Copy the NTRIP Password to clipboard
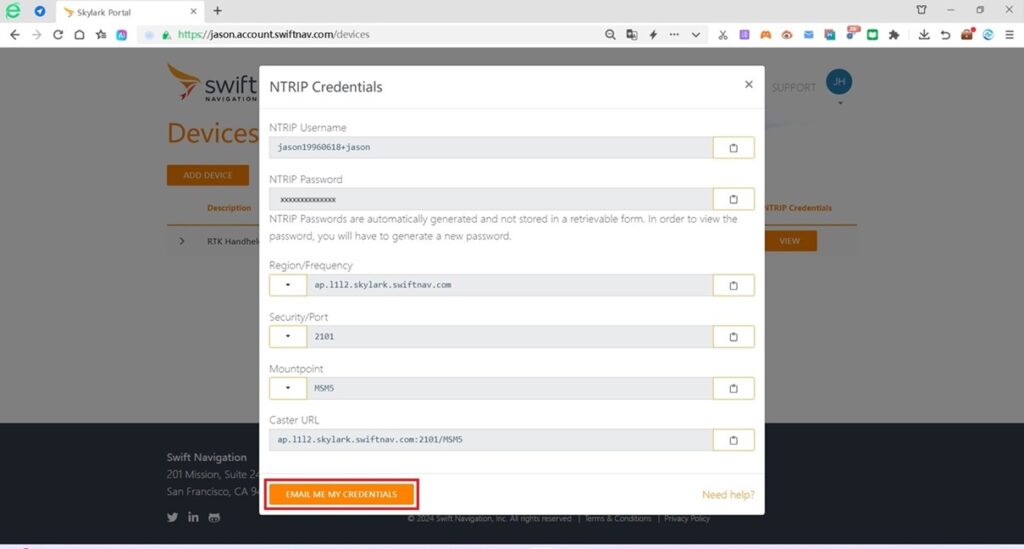Screen dimensions: 1024x549 [x=733, y=199]
